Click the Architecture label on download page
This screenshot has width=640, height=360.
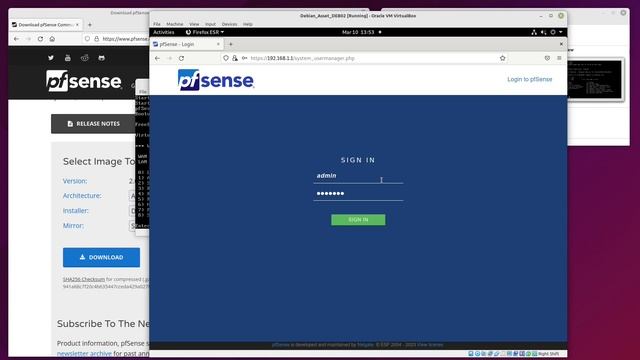coord(82,196)
